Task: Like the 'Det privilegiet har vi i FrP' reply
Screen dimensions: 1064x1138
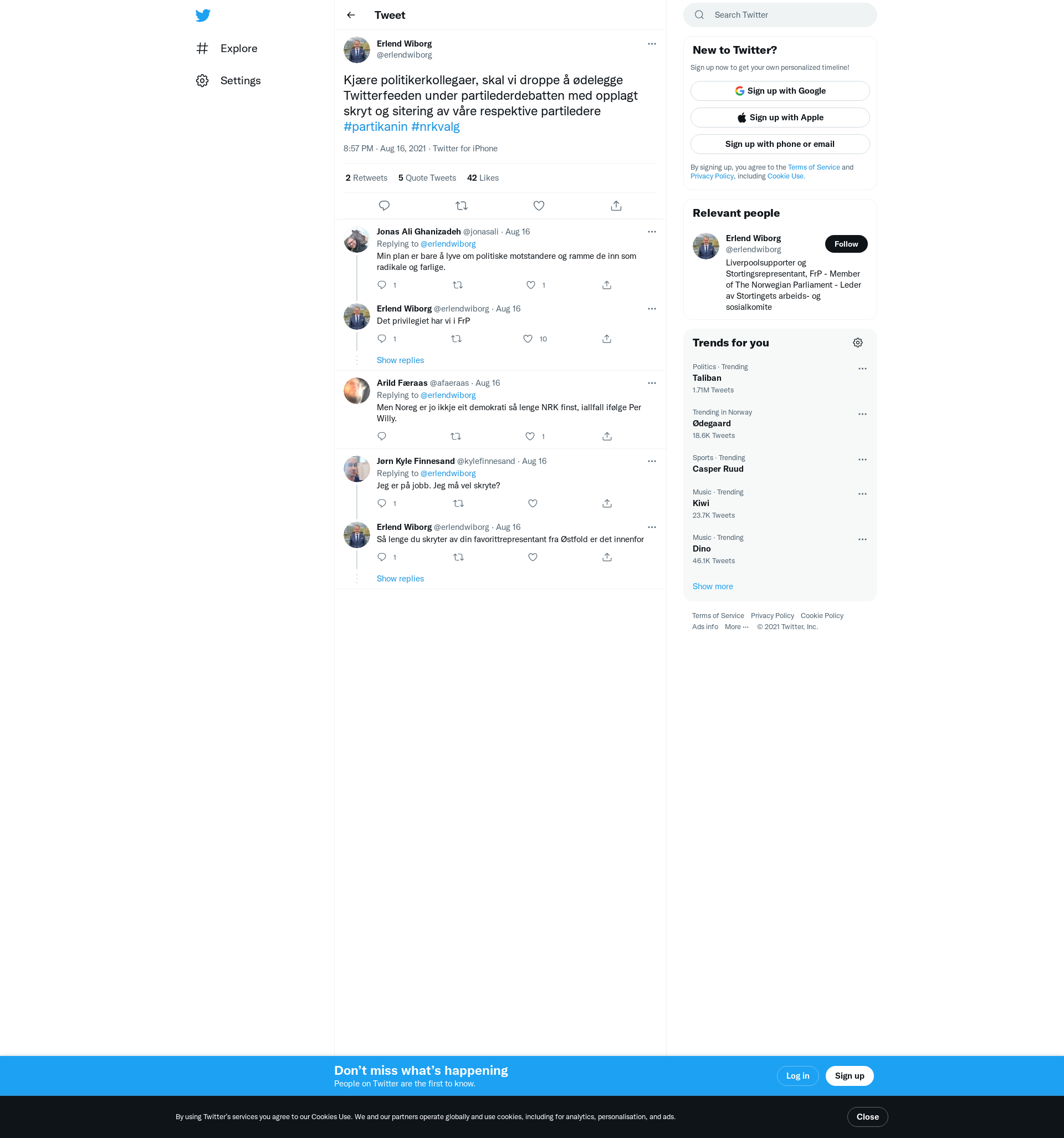Action: pyautogui.click(x=528, y=339)
